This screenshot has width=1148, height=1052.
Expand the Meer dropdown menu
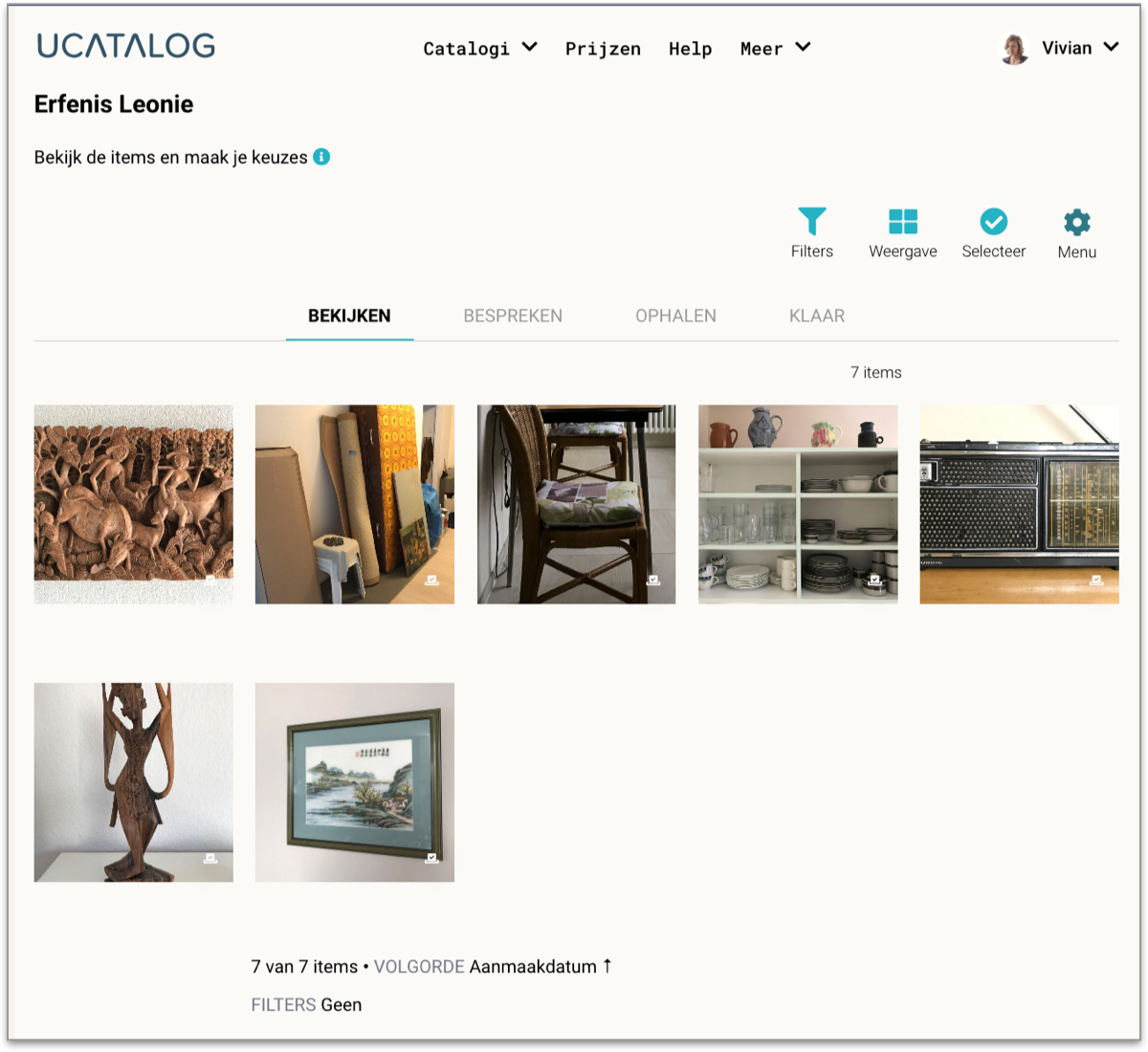point(775,49)
